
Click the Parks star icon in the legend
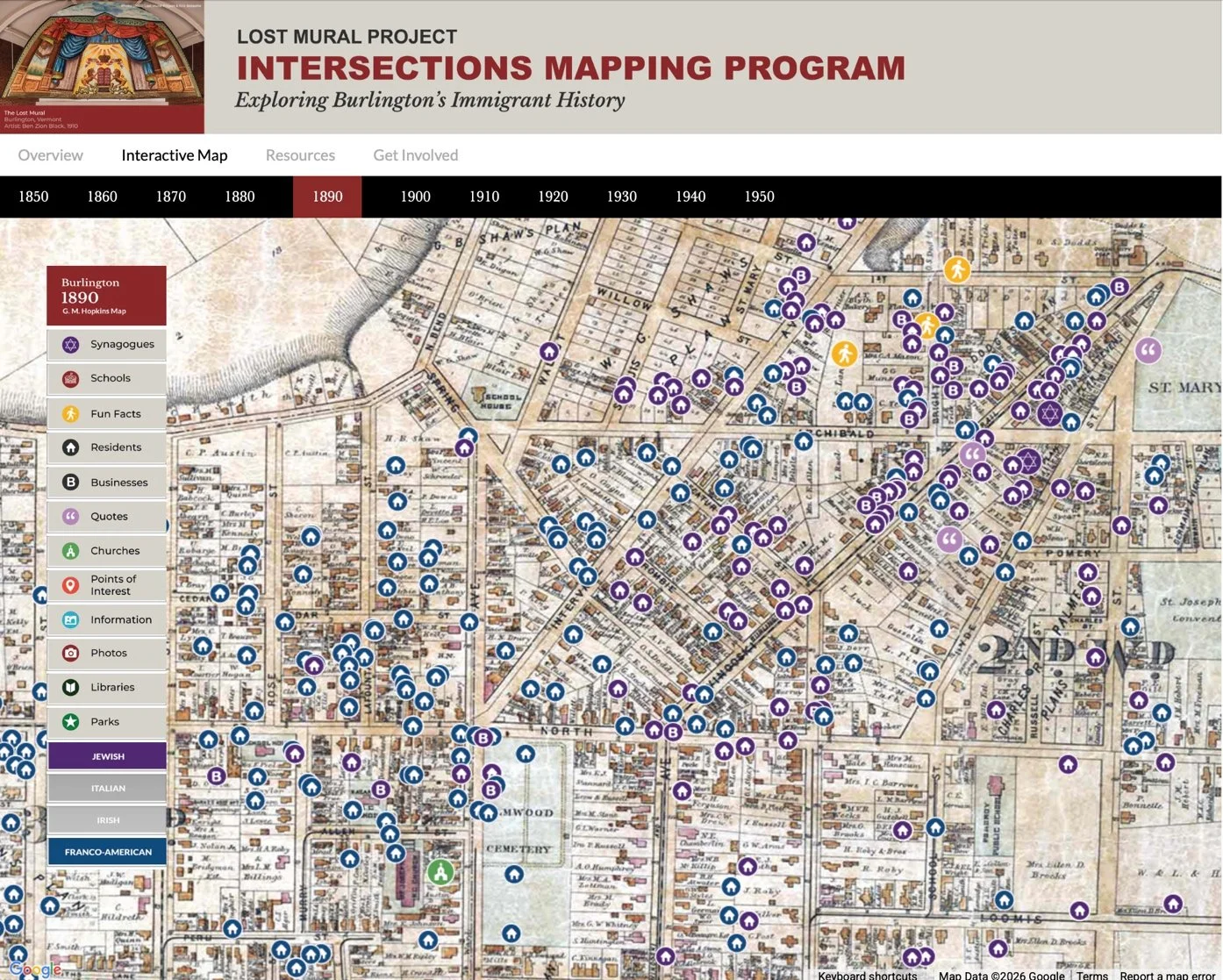[71, 722]
